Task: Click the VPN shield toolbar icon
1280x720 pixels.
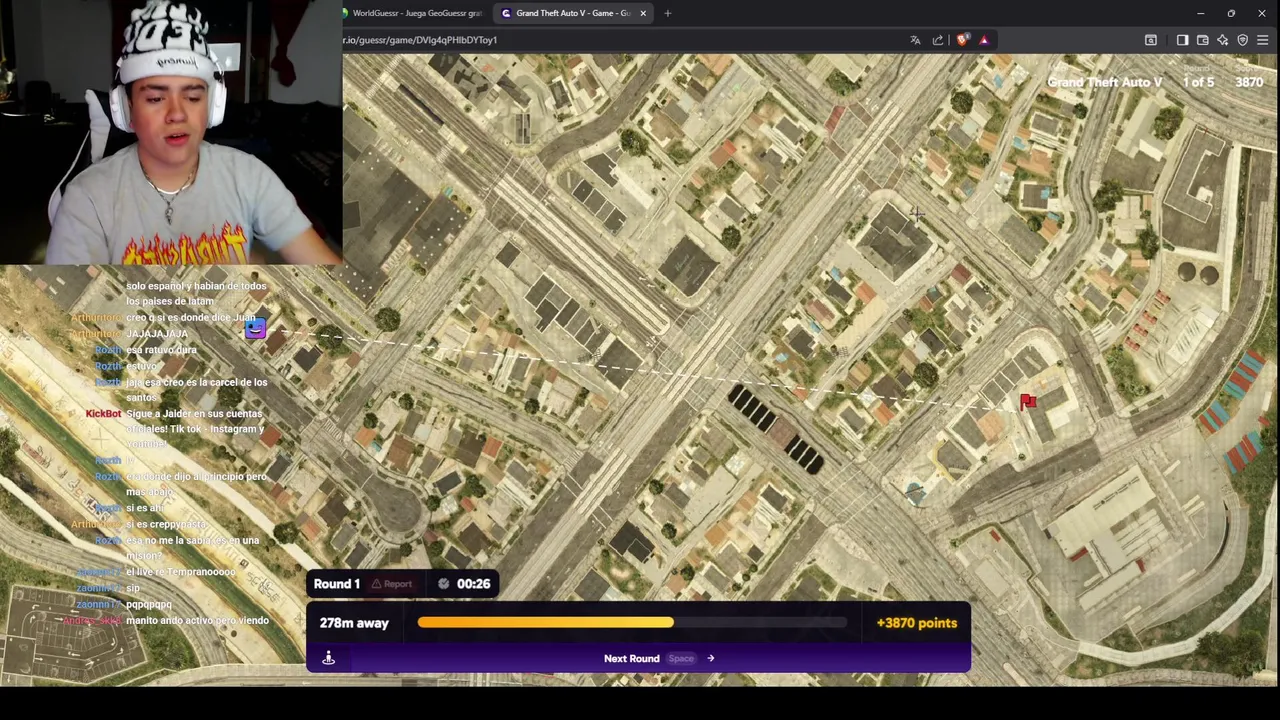Action: coord(1243,40)
